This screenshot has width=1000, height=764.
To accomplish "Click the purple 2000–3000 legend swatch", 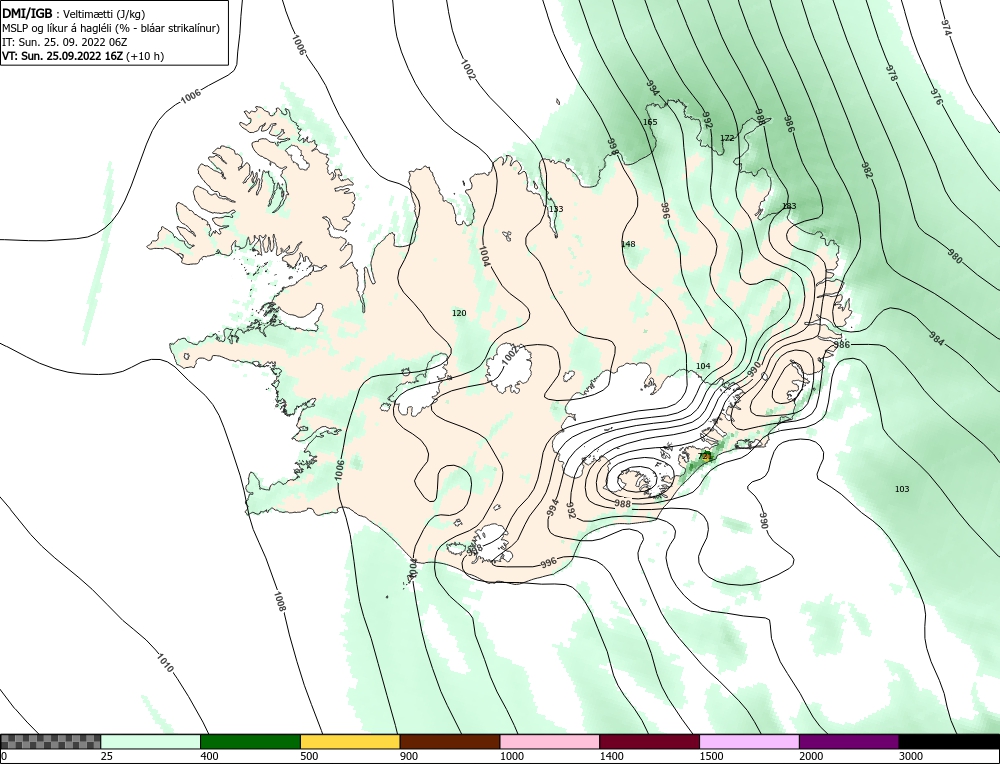I will [849, 742].
